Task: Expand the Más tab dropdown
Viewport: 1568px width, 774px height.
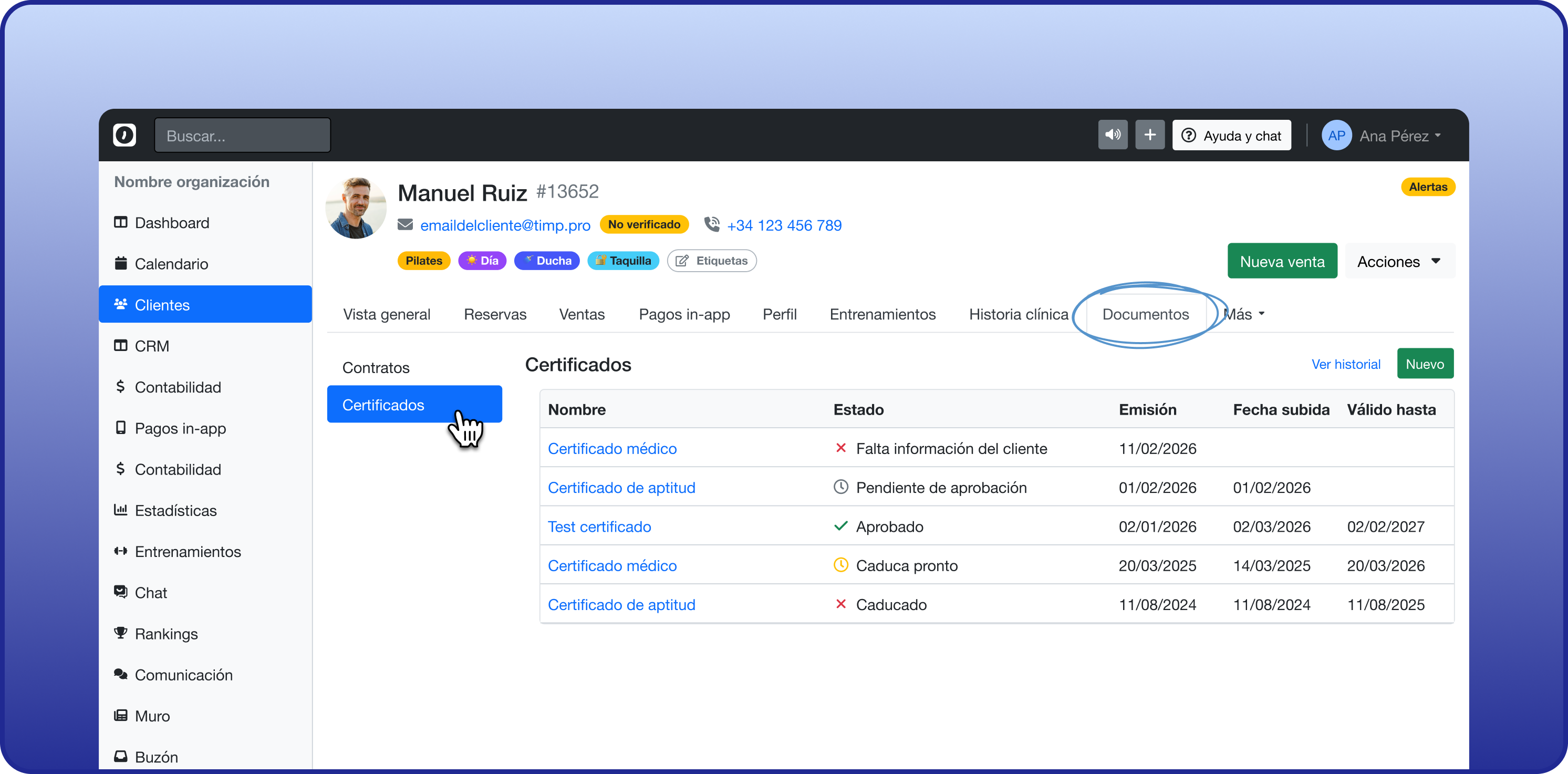Action: click(1244, 314)
